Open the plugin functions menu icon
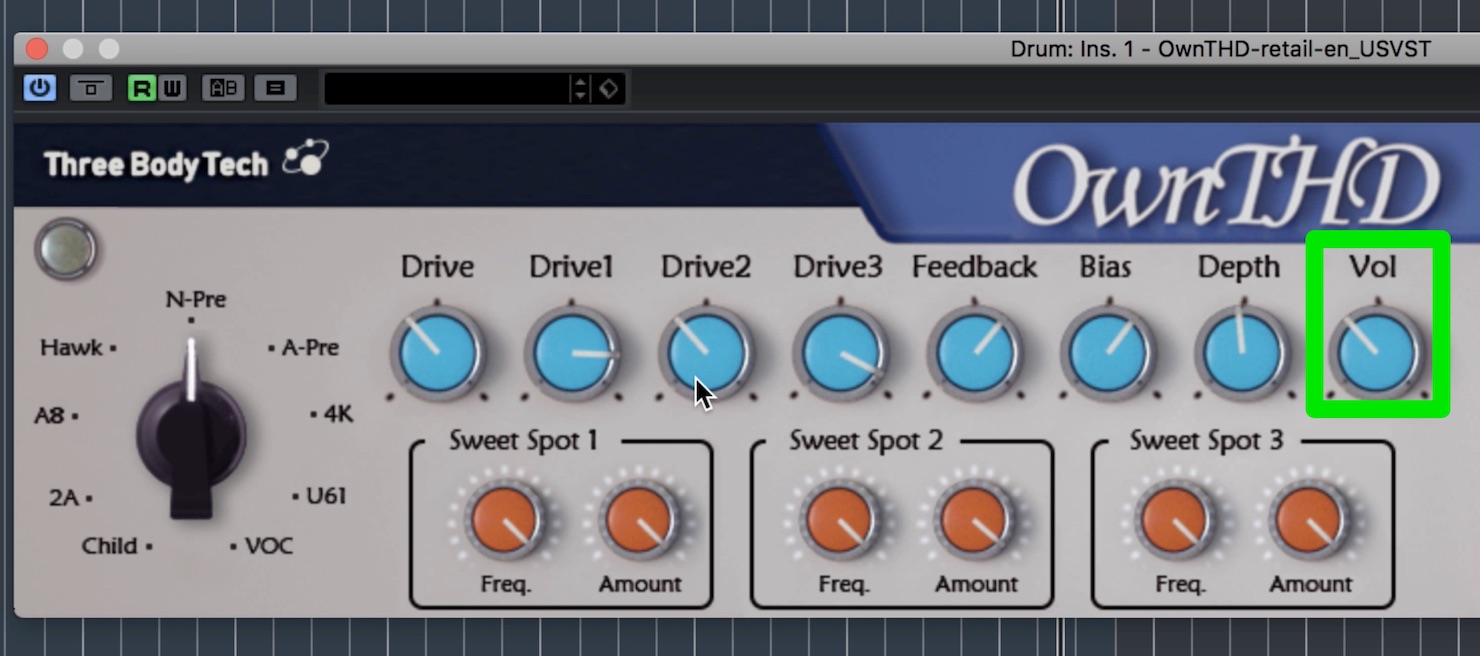Viewport: 1480px width, 656px height. click(275, 88)
